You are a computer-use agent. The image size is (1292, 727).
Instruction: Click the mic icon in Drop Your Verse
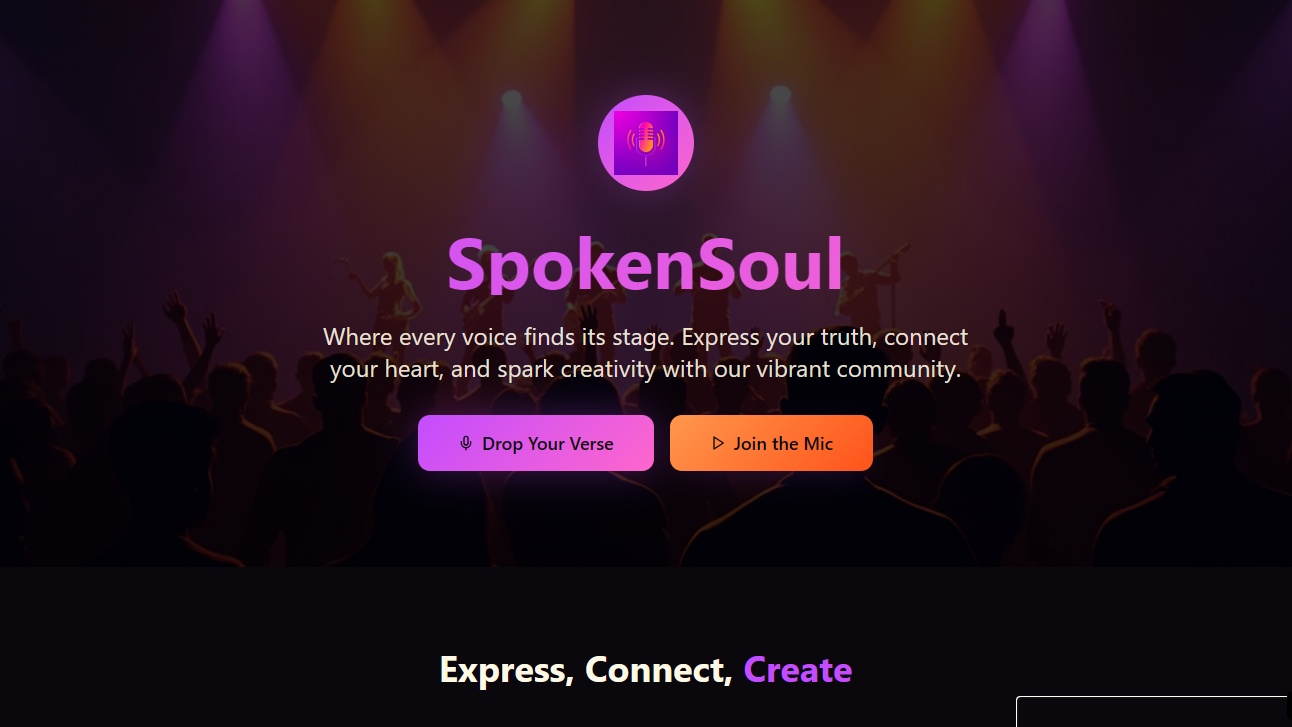(466, 443)
